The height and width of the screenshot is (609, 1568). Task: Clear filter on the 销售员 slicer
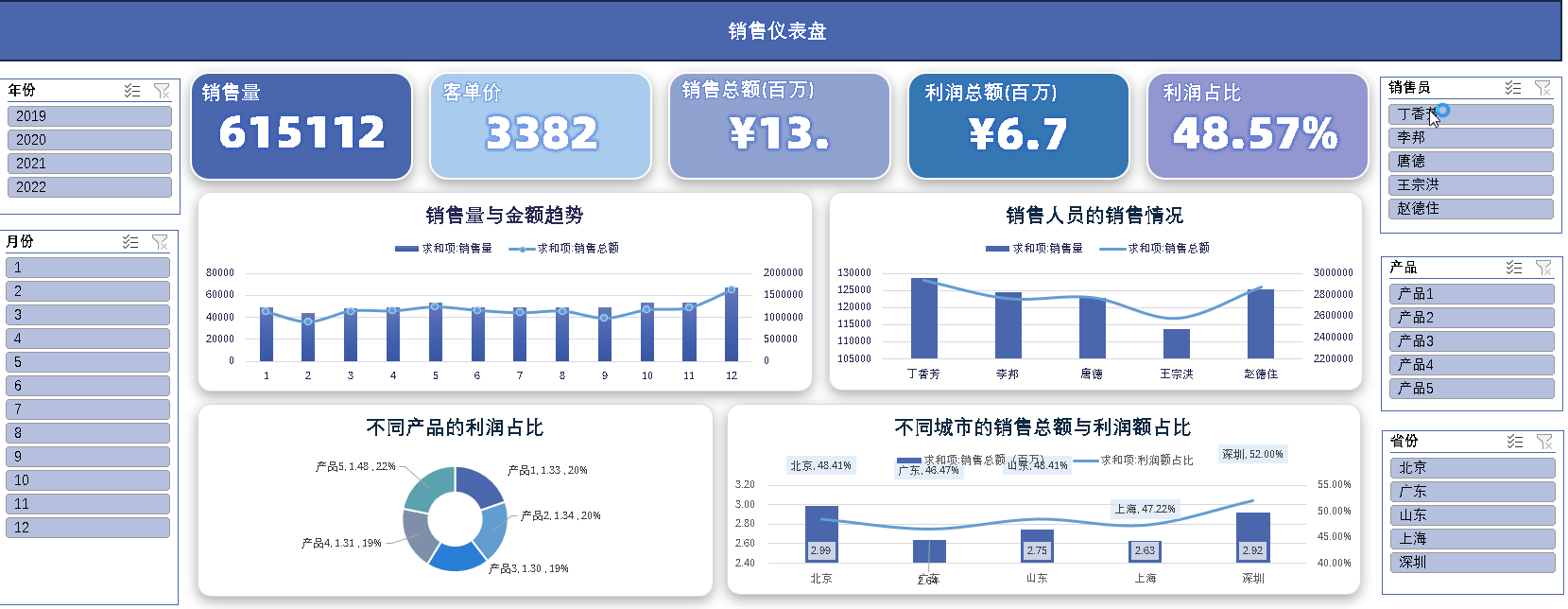pyautogui.click(x=1542, y=88)
